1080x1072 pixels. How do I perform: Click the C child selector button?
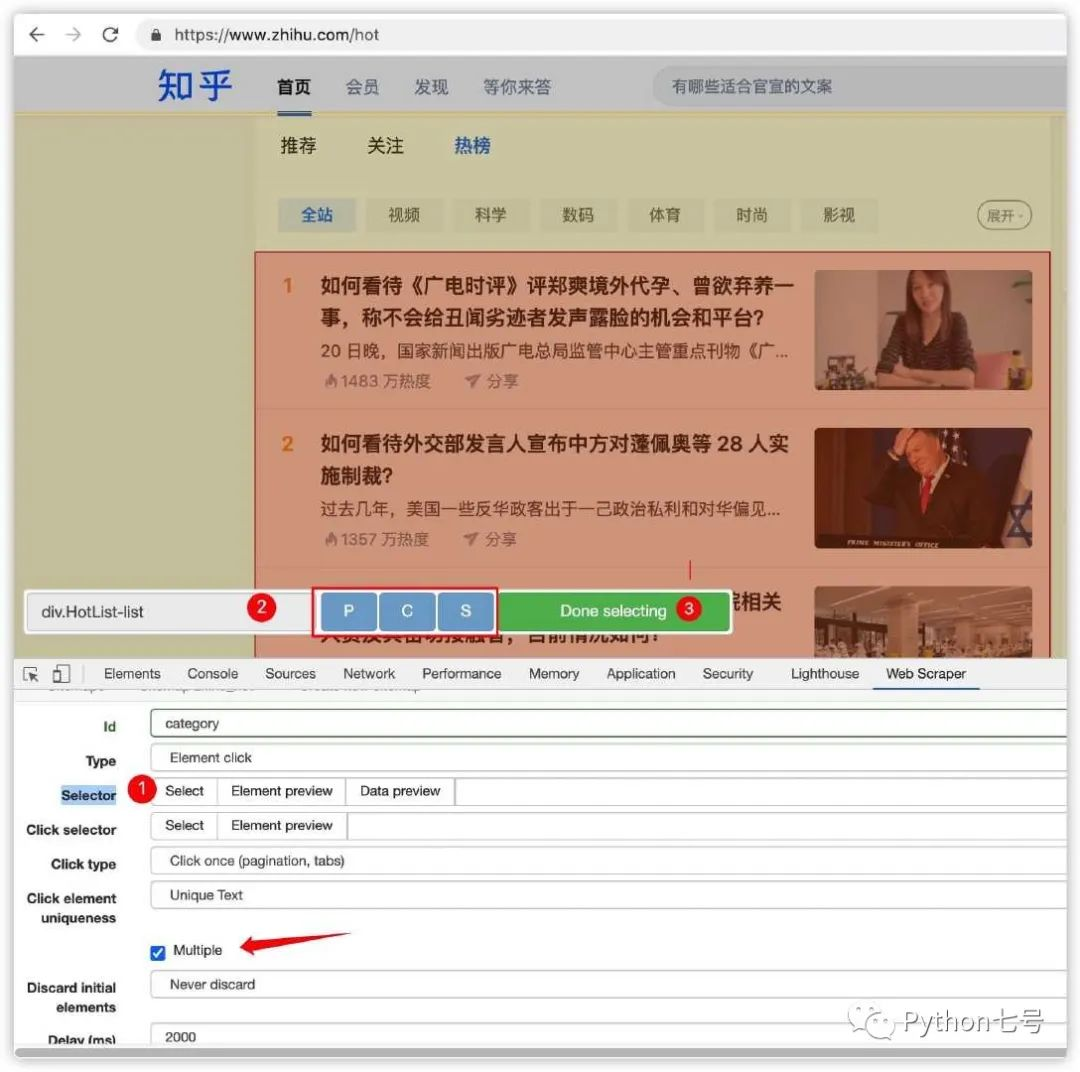point(407,611)
